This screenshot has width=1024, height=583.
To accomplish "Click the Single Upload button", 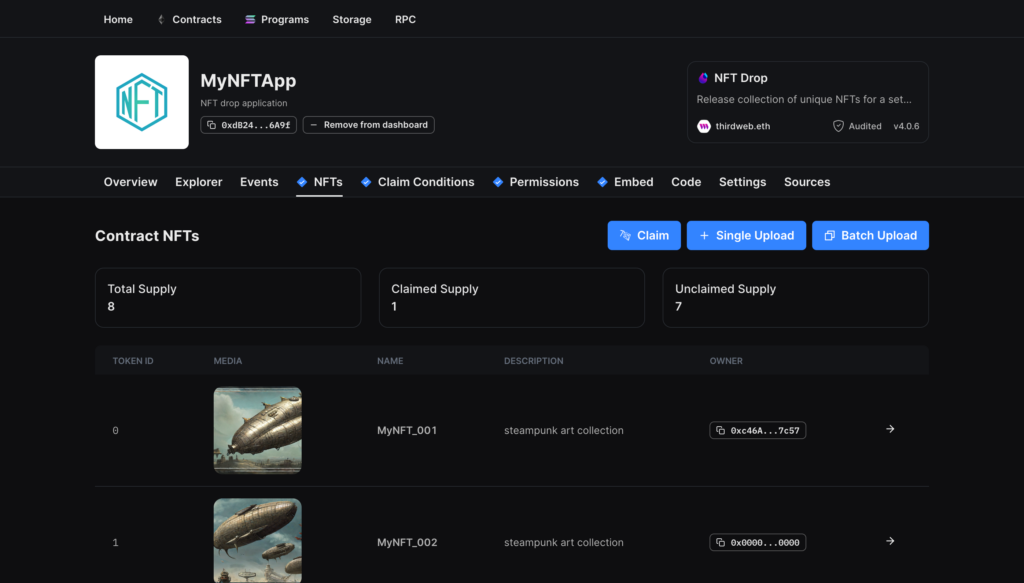I will (x=746, y=235).
